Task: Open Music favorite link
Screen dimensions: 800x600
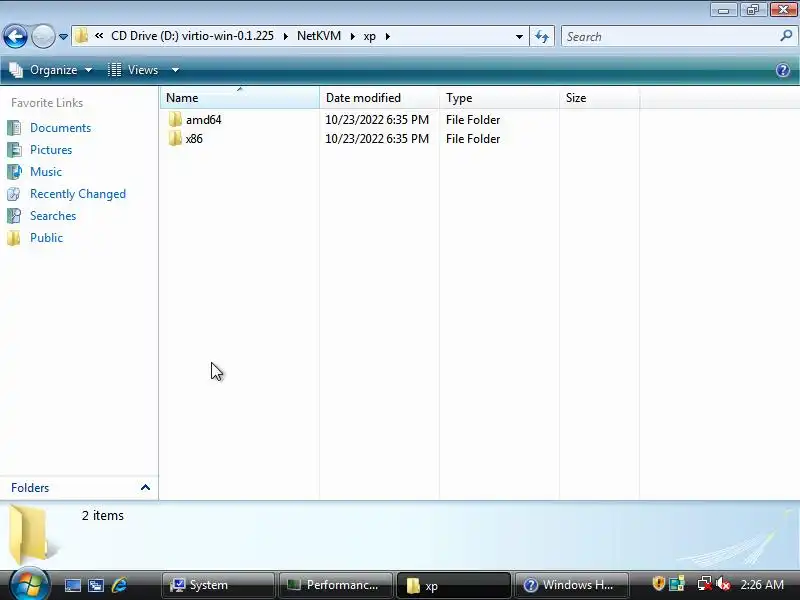Action: pos(46,171)
